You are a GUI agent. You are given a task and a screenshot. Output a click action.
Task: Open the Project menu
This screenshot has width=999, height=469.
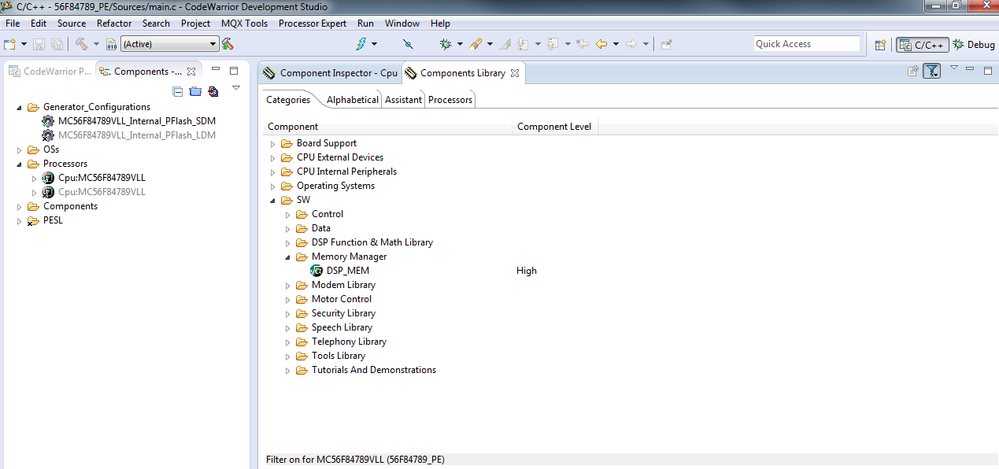[195, 24]
